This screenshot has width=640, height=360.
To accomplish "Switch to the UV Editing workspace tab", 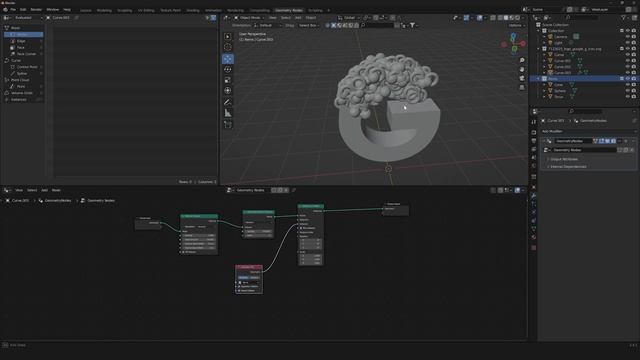I will pos(146,10).
